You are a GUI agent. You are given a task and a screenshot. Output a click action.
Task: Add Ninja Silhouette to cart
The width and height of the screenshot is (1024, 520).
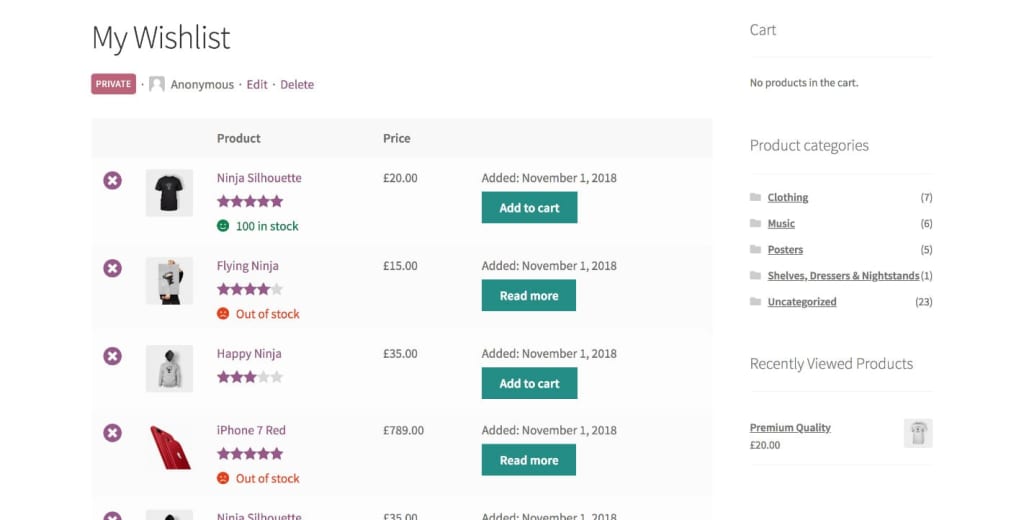530,208
